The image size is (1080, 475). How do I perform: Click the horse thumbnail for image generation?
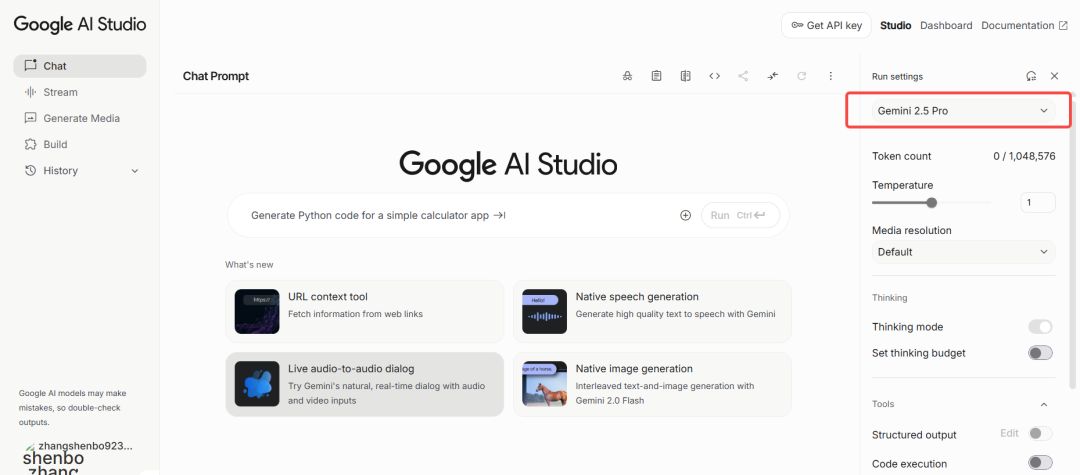[544, 384]
